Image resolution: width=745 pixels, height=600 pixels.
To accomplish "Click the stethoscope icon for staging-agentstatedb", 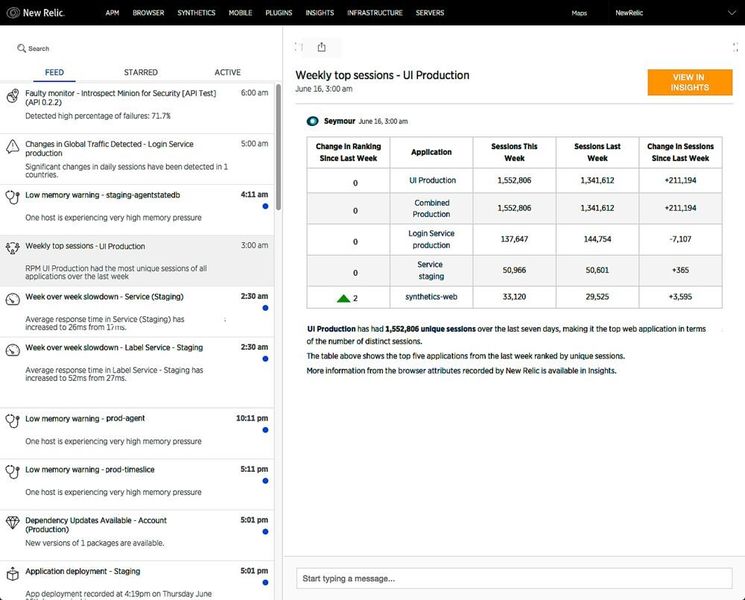I will pos(12,197).
